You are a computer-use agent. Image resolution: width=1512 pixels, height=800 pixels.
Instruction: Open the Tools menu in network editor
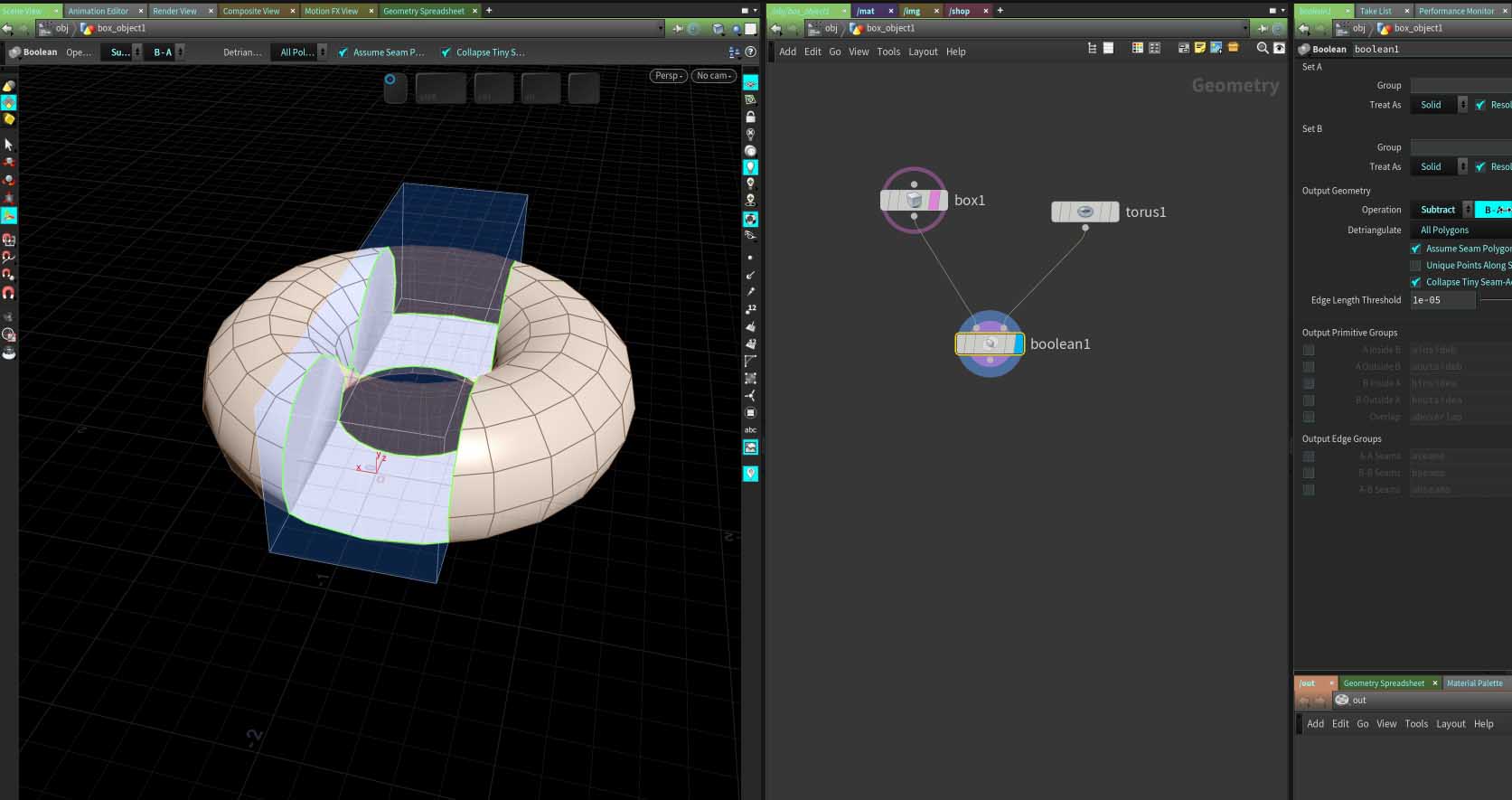[x=888, y=52]
